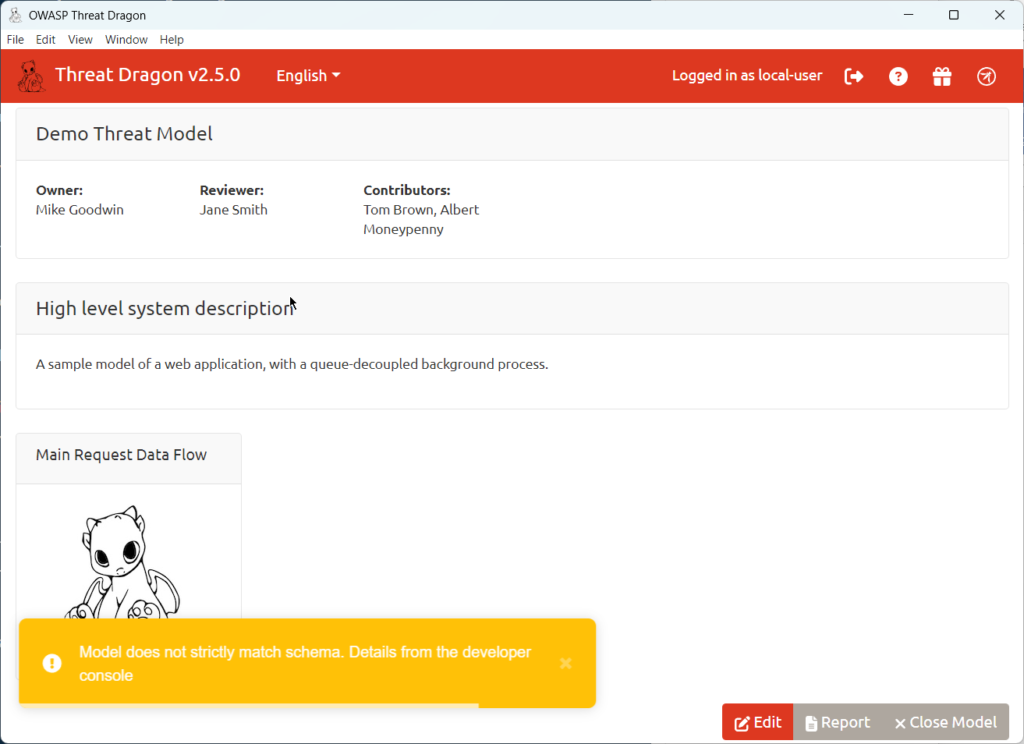Click the Threat Dragon v2.5.0 title link
1024x744 pixels.
[147, 75]
